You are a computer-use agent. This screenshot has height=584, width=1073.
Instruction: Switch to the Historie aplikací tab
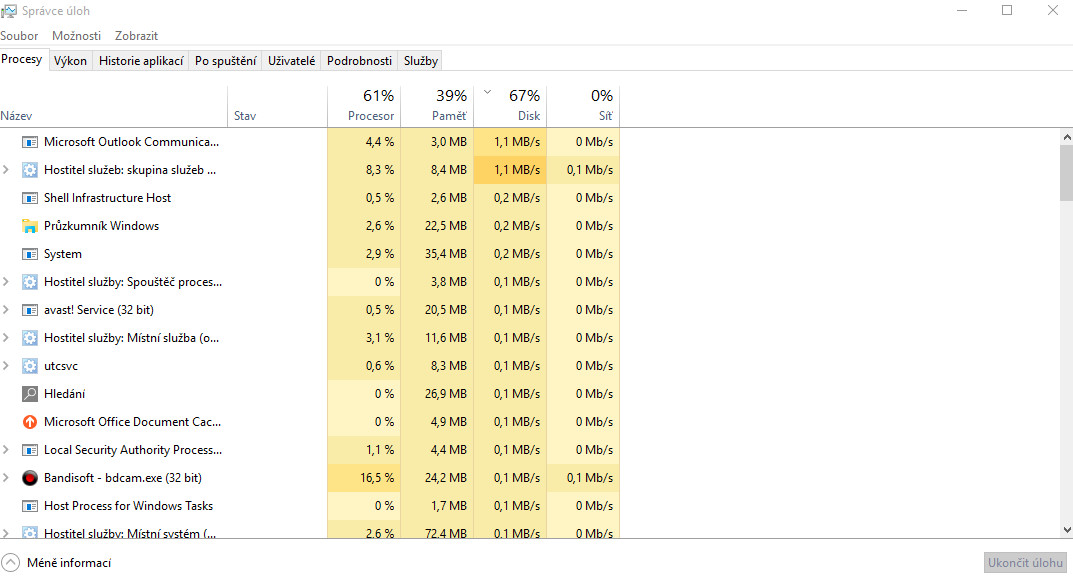(141, 61)
